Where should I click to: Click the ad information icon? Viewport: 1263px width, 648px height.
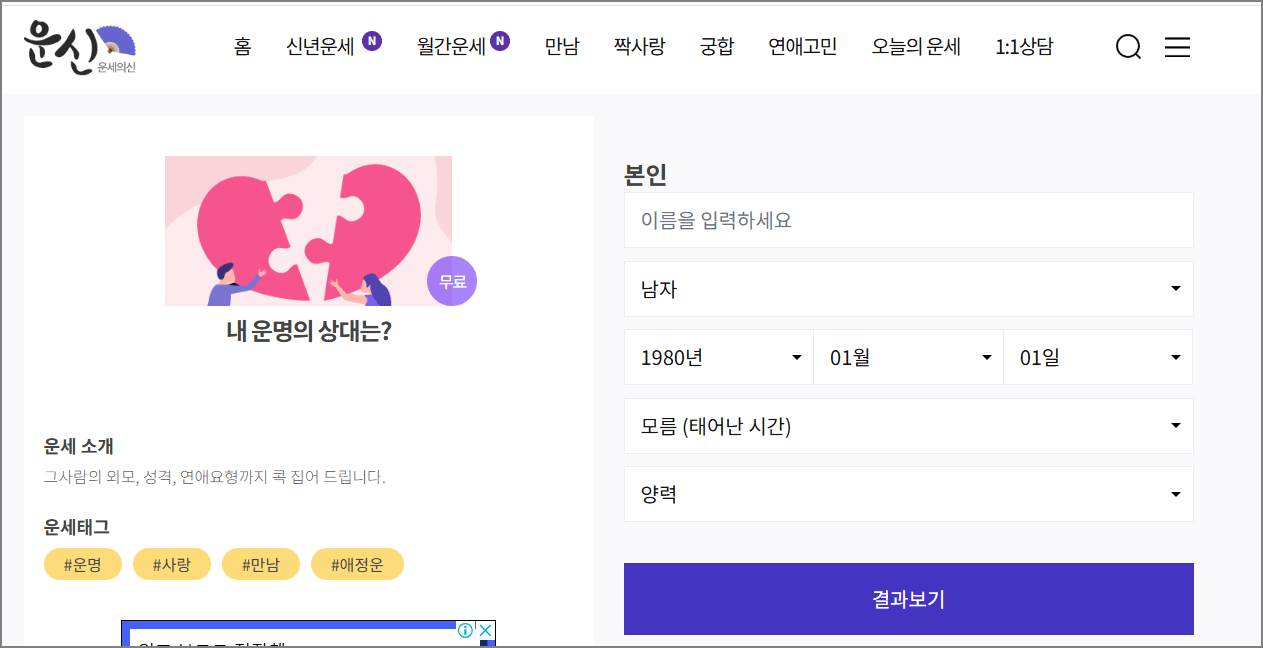pyautogui.click(x=464, y=630)
